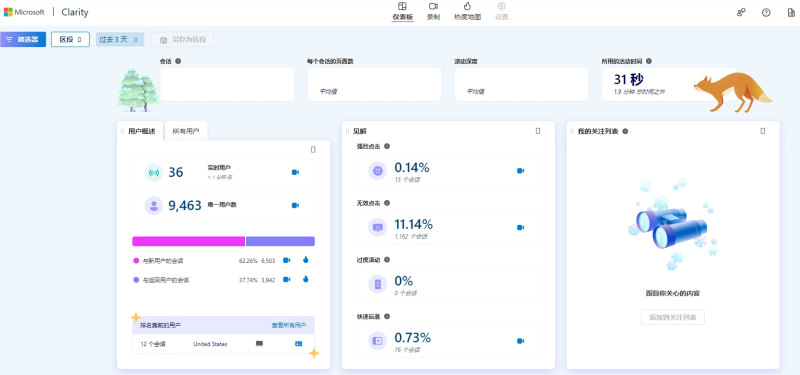The height and width of the screenshot is (375, 800).
Task: Click the 76 个会话 text
Action: point(407,349)
